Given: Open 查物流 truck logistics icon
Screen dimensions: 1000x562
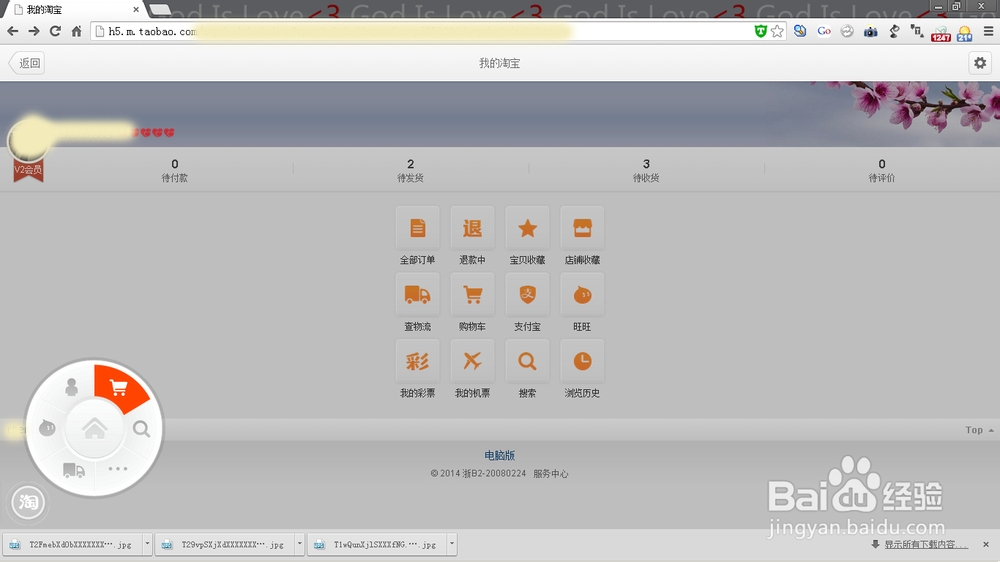Looking at the screenshot, I should coord(418,295).
